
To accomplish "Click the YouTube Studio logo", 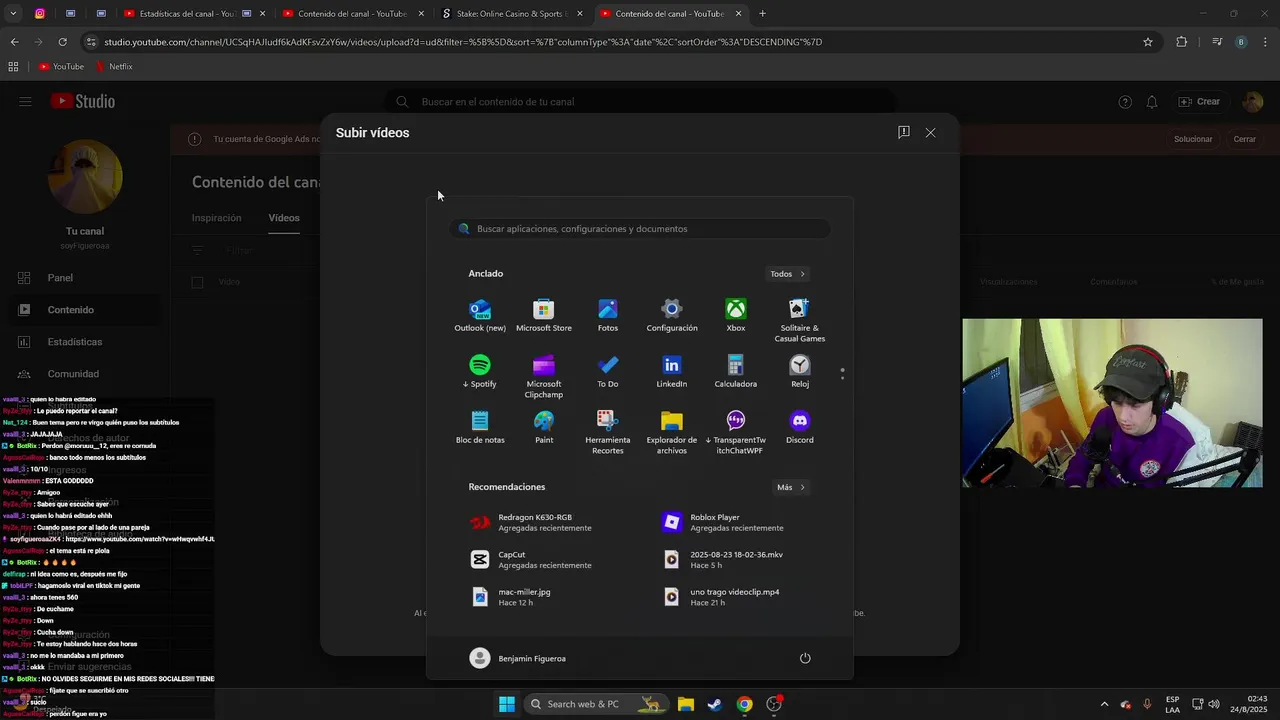I will click(83, 101).
